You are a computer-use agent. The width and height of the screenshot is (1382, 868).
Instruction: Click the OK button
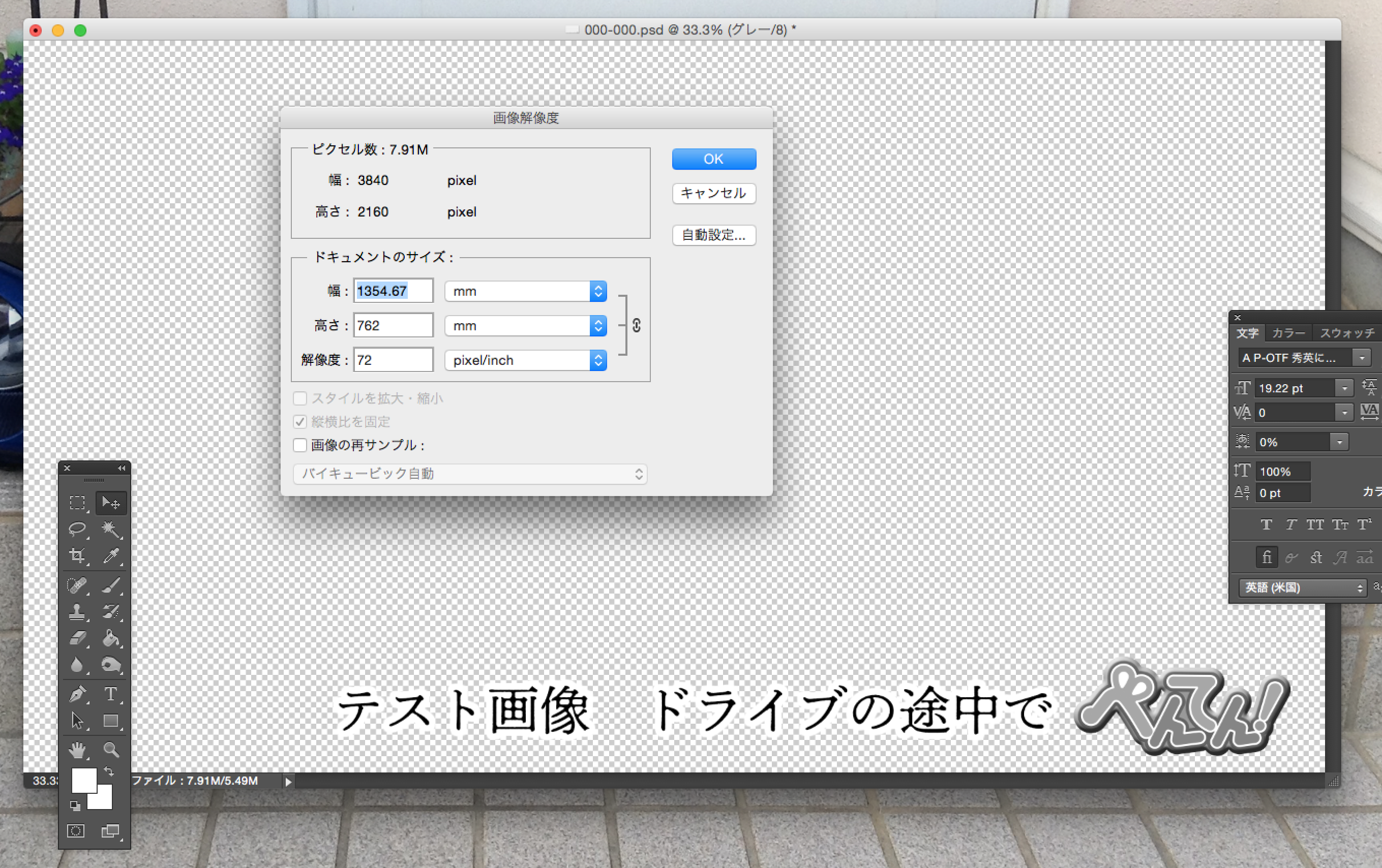(713, 159)
